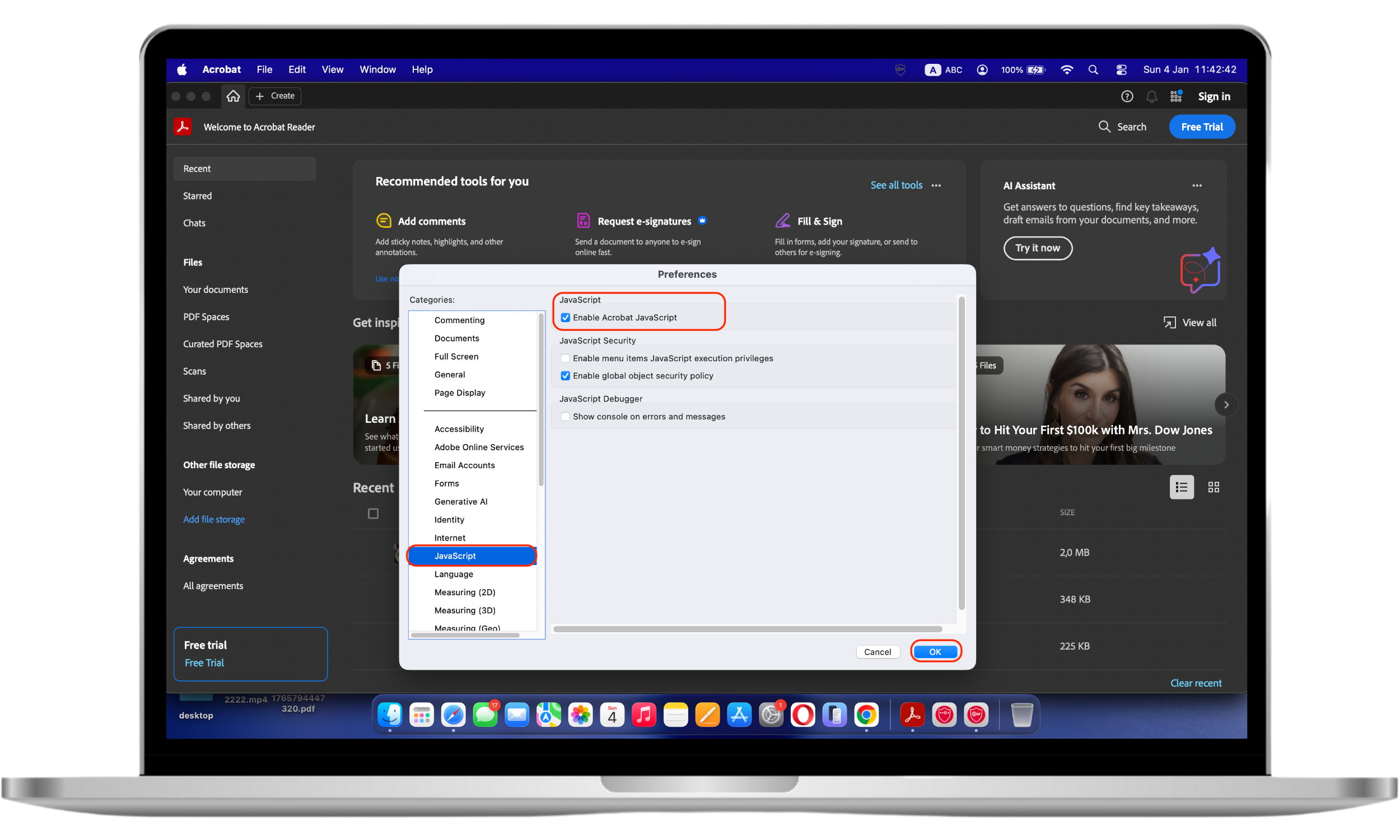Select list view icon for Recent files

pyautogui.click(x=1181, y=487)
